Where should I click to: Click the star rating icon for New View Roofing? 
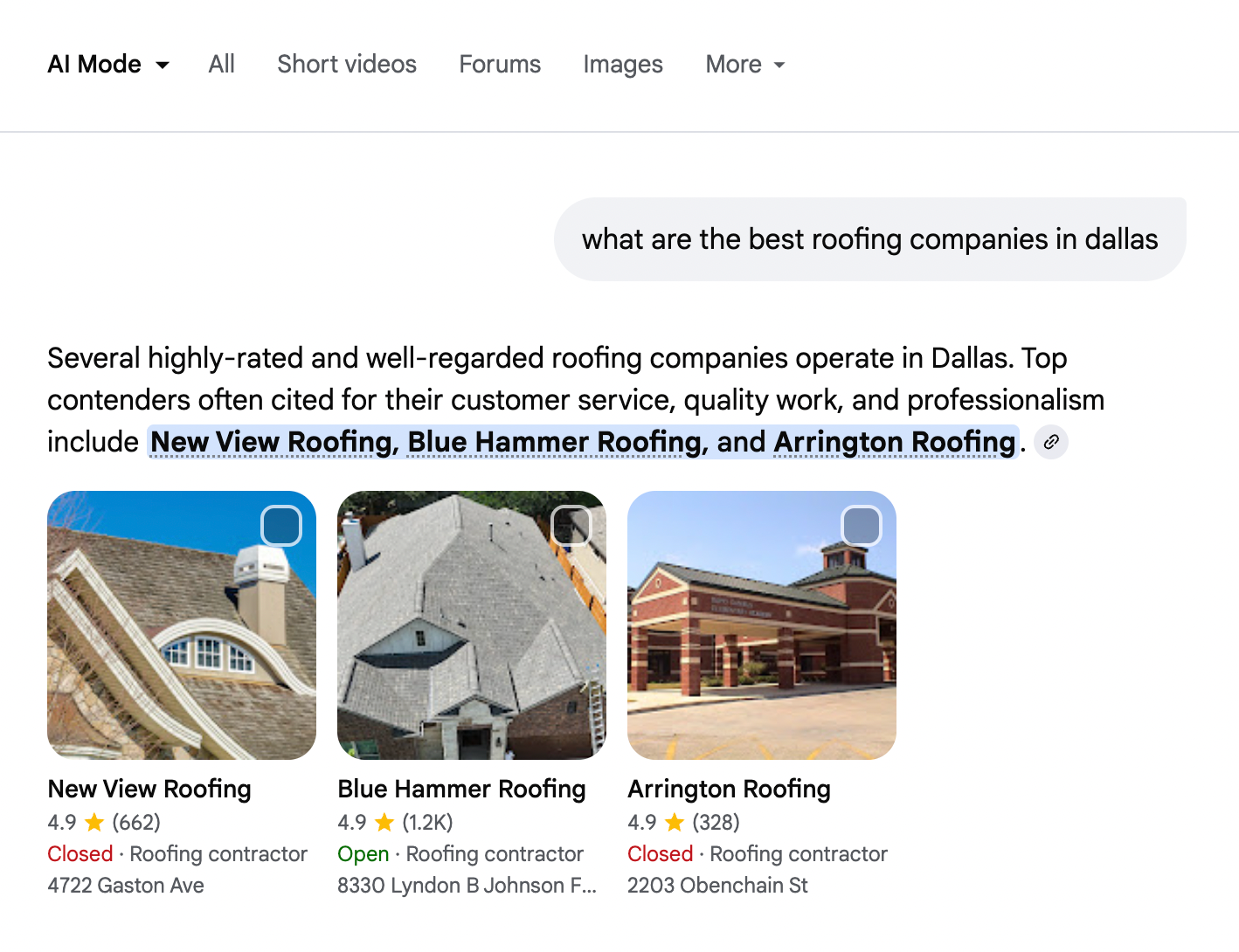pos(93,822)
